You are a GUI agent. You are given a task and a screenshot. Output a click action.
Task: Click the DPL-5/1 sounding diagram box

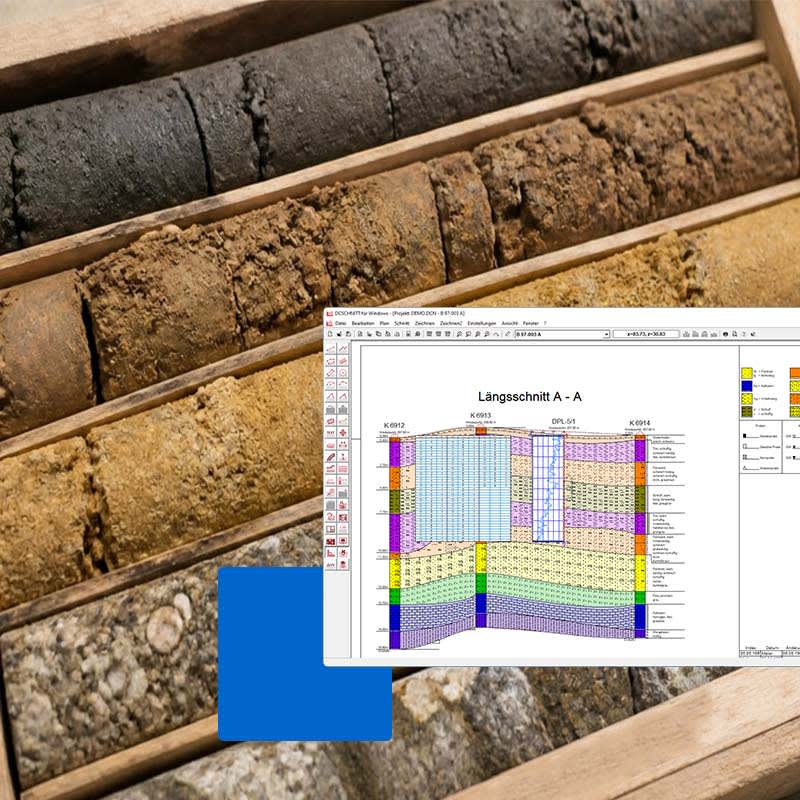(548, 488)
